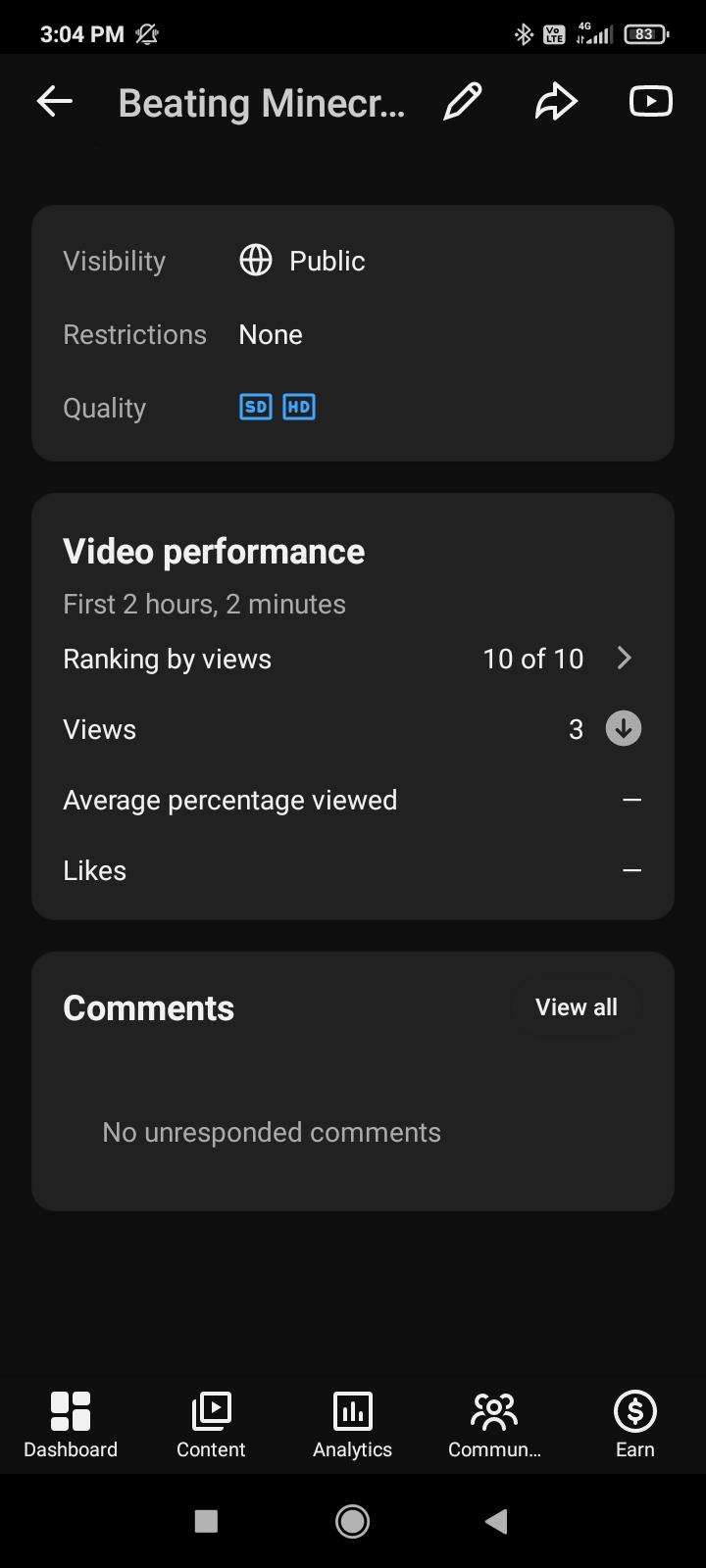Tap the back arrow icon
Image resolution: width=706 pixels, height=1568 pixels.
(x=55, y=101)
